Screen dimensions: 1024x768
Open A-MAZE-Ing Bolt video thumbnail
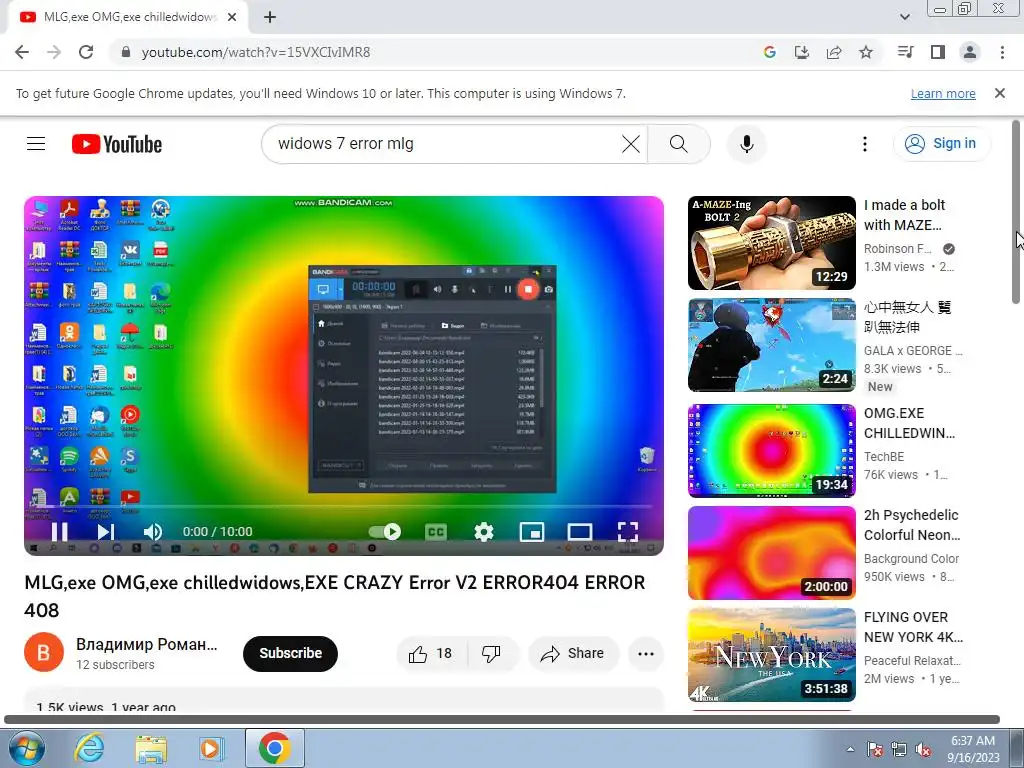click(x=772, y=243)
